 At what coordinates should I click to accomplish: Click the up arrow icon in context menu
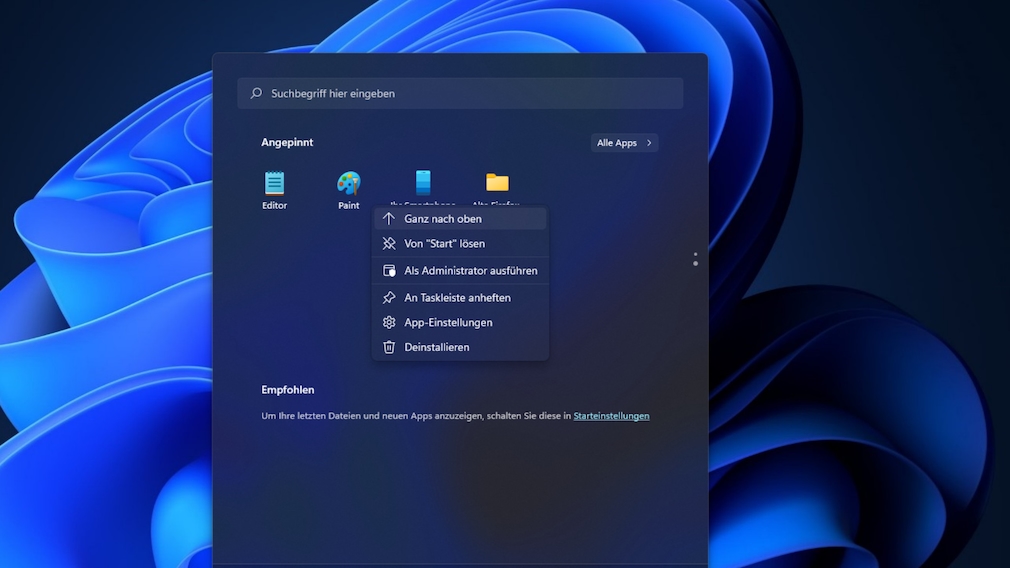[x=389, y=219]
